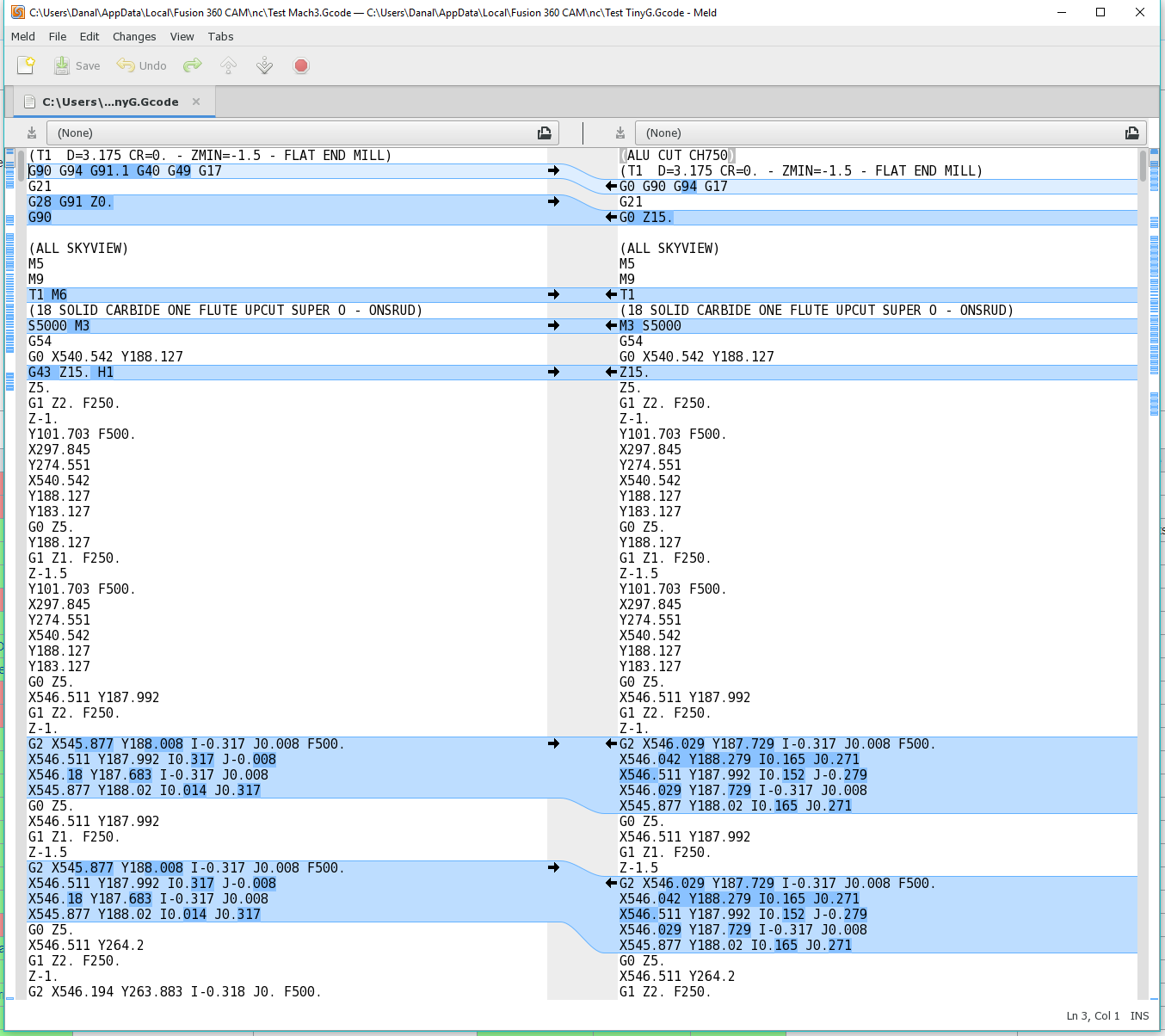1165x1036 pixels.
Task: Click left (18 SOLID CARBIDE ONE FLUTE line
Action: pyautogui.click(x=225, y=310)
